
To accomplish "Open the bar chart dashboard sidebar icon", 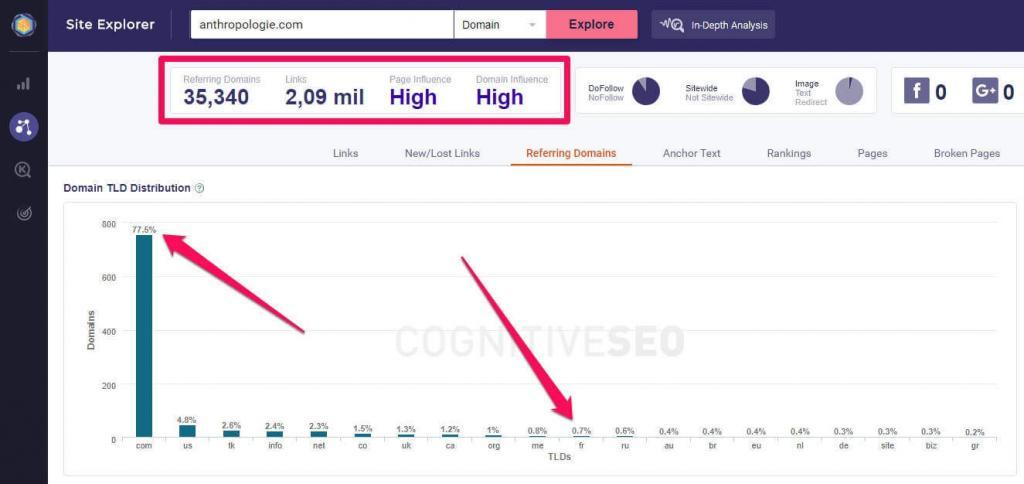I will [x=23, y=84].
